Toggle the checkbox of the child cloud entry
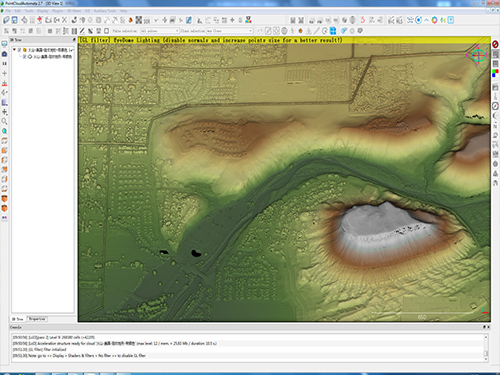This screenshot has width=500, height=375. coord(24,56)
